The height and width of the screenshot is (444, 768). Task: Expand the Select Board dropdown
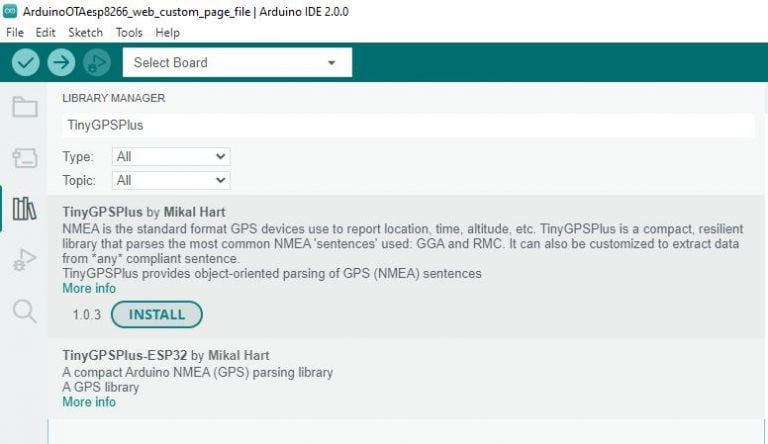237,62
